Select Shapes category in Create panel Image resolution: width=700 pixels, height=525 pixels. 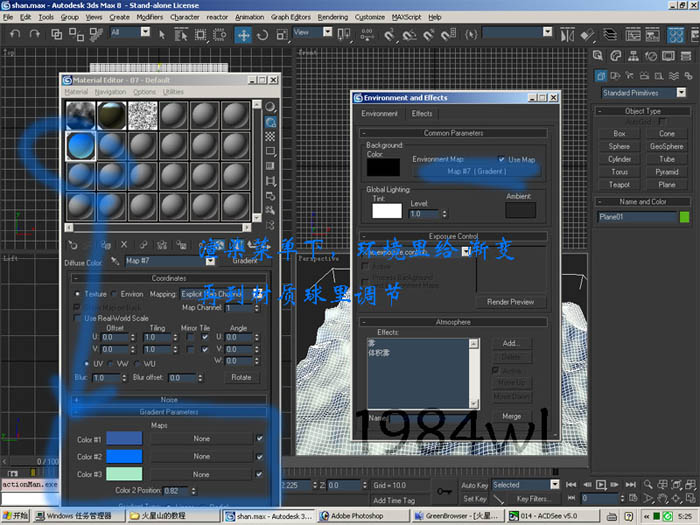615,75
